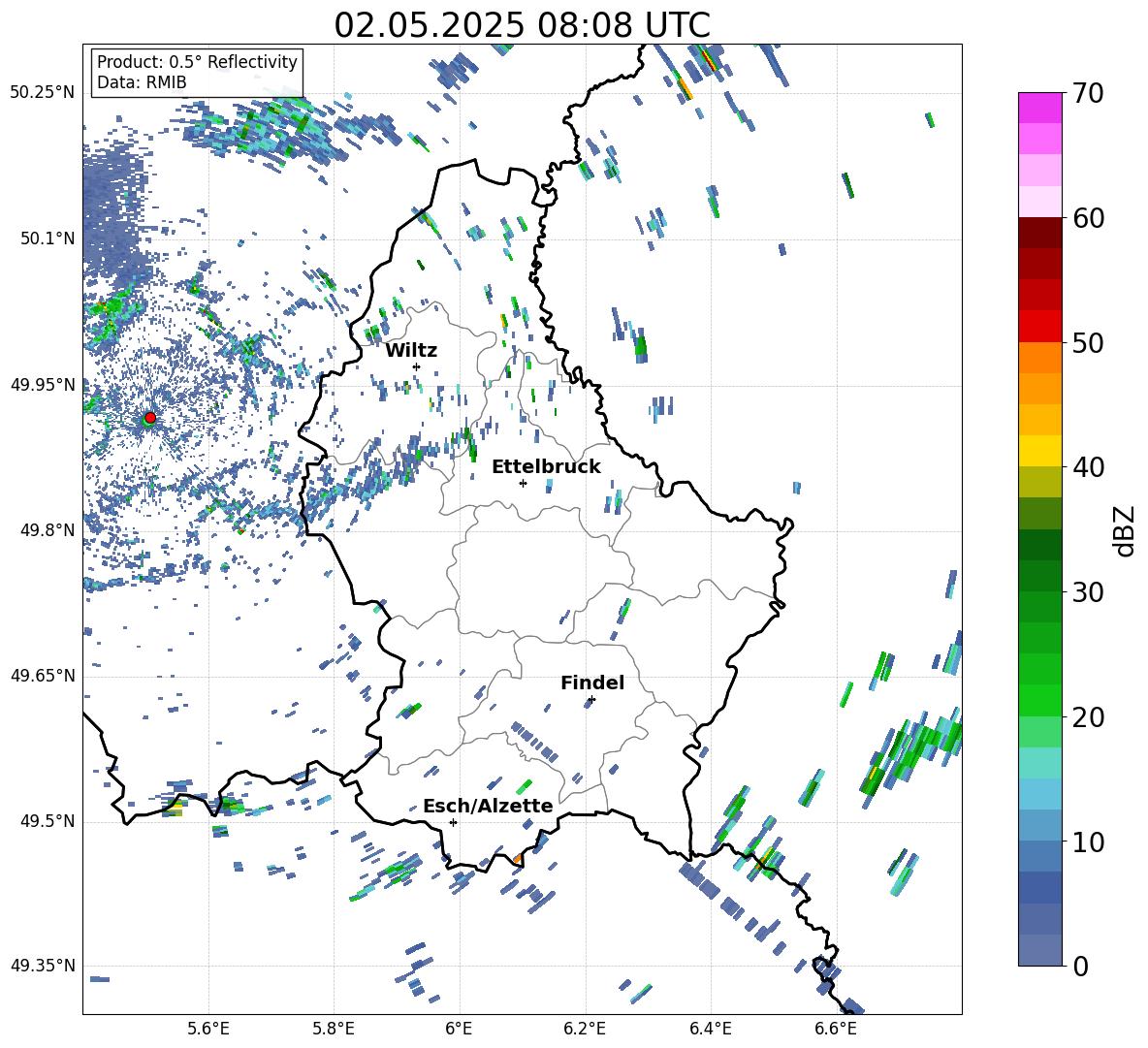Click the Ettelbruck cross marker

[x=523, y=483]
